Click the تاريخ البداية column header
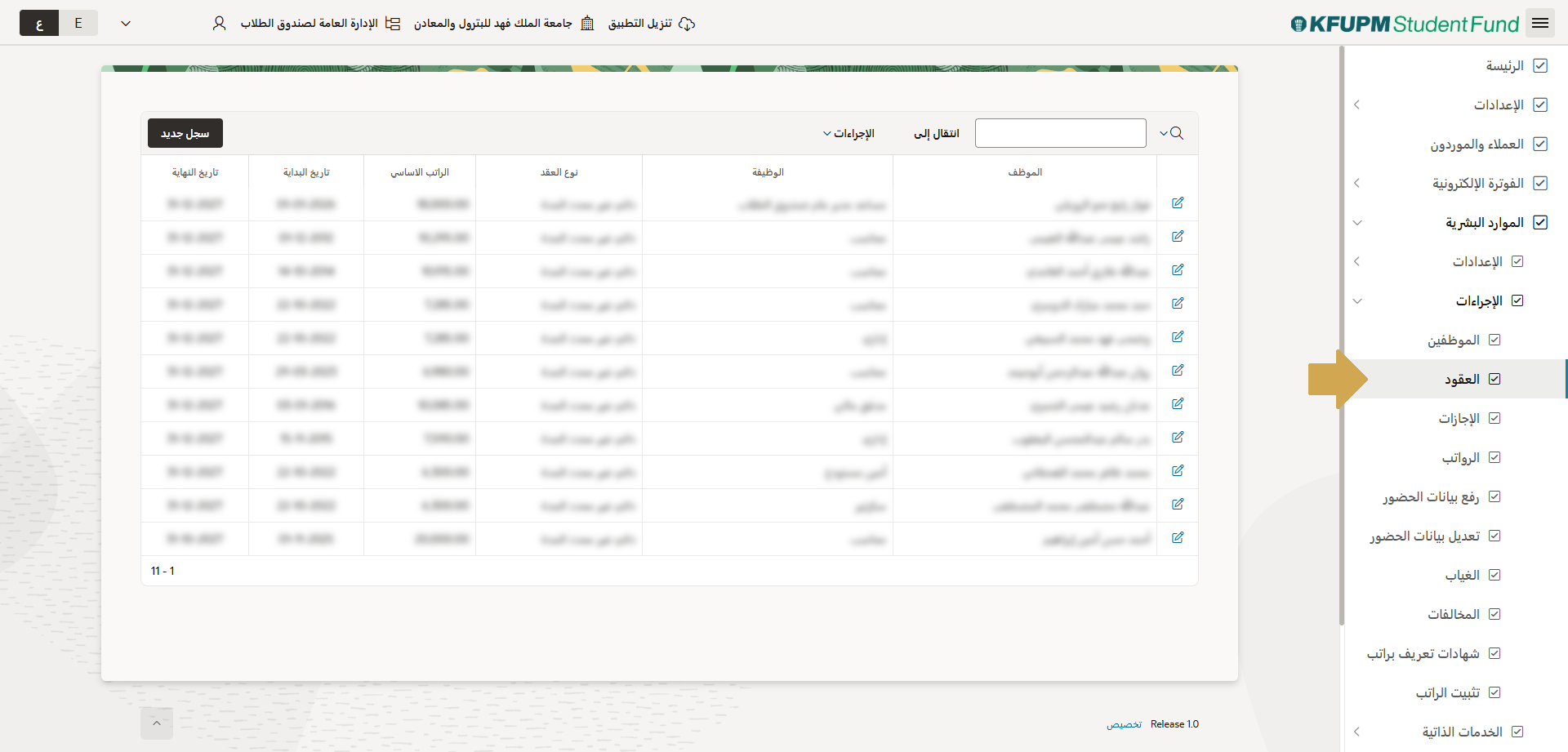Viewport: 1568px width, 752px height. (306, 172)
